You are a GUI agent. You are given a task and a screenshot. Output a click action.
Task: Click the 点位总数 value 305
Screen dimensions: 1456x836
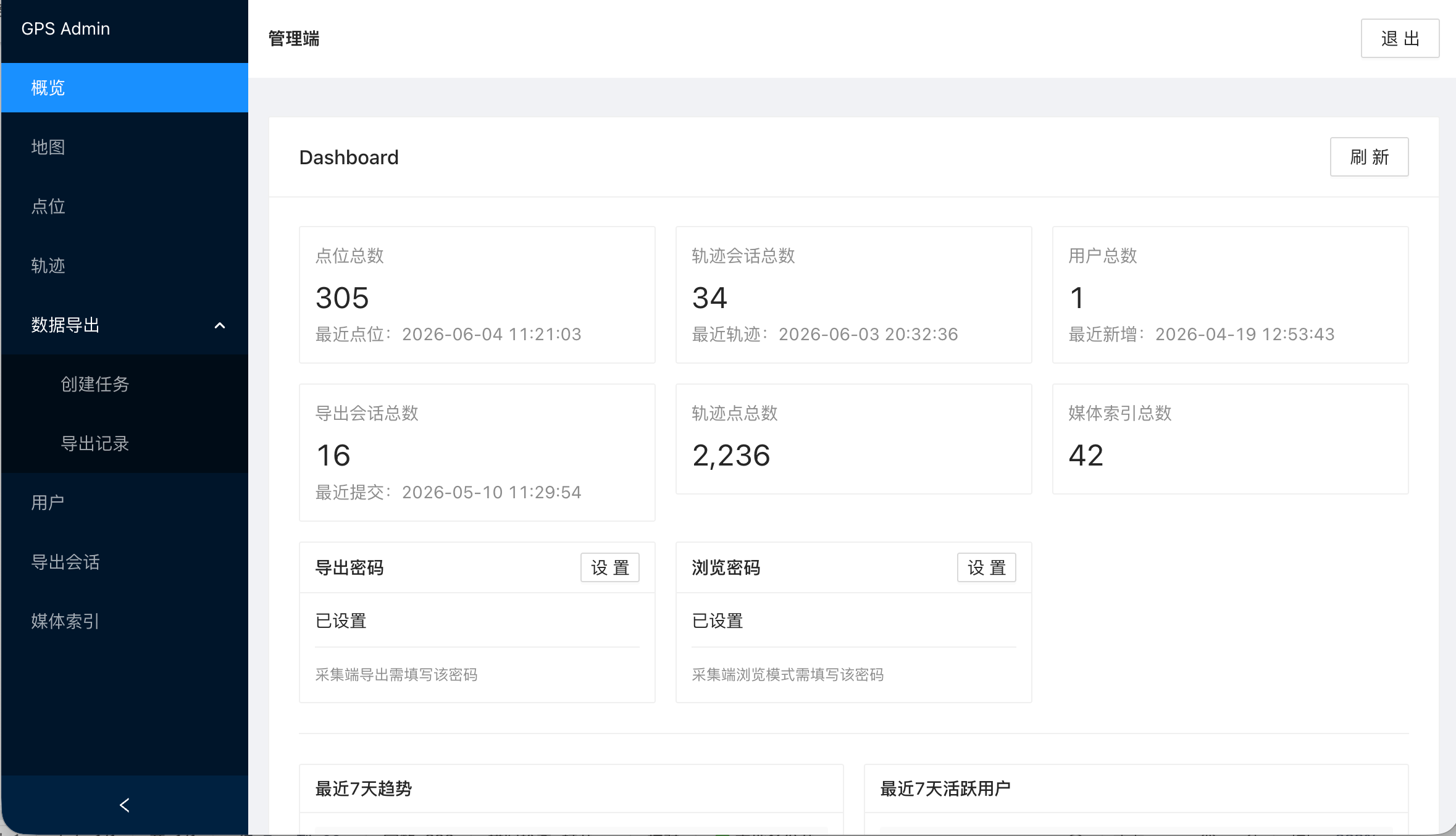pyautogui.click(x=342, y=298)
